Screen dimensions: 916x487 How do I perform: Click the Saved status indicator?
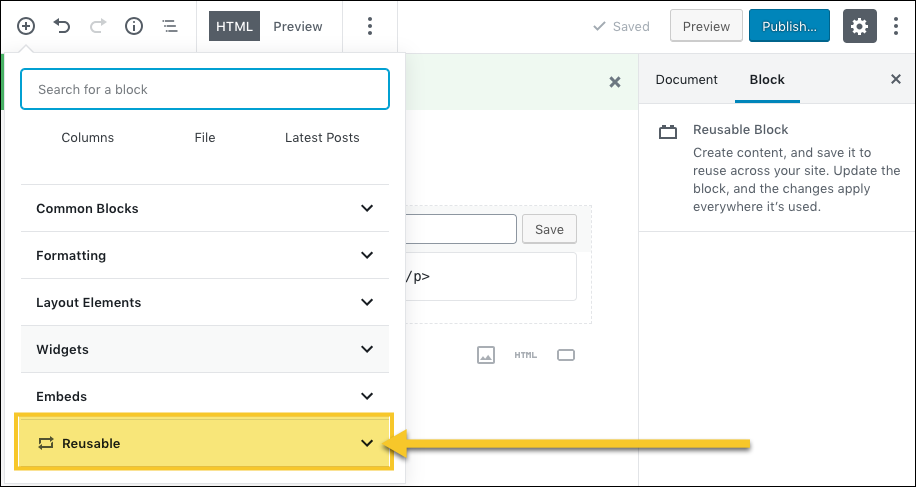click(x=621, y=26)
